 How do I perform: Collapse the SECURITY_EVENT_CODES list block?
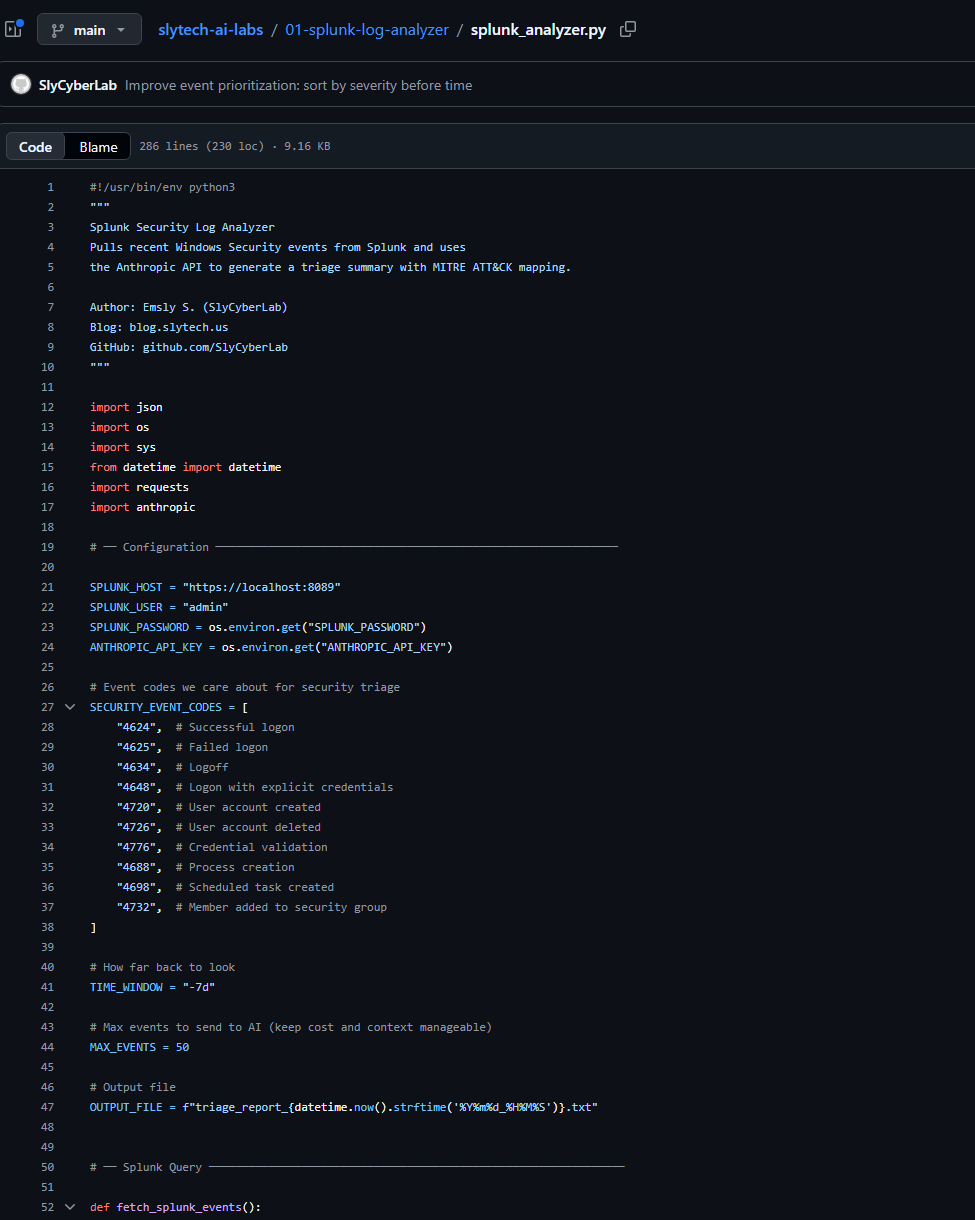[x=70, y=707]
